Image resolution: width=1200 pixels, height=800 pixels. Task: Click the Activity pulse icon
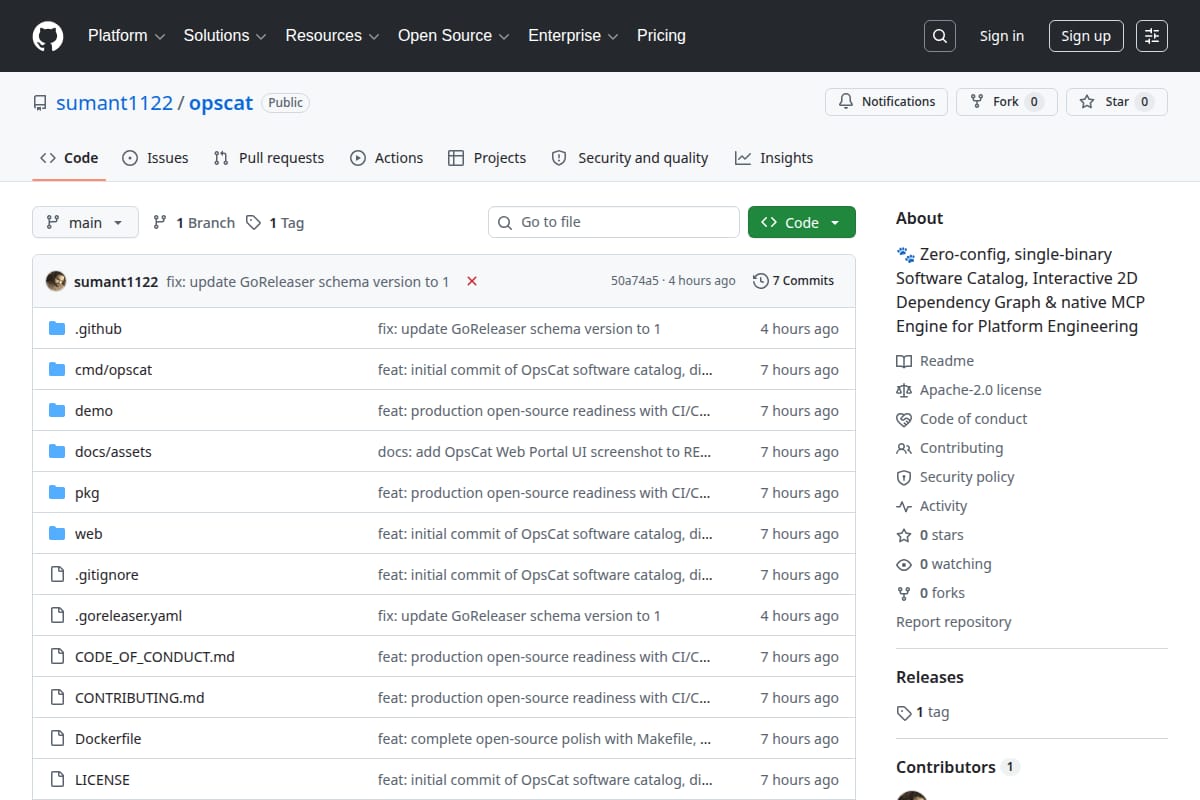[x=904, y=506]
